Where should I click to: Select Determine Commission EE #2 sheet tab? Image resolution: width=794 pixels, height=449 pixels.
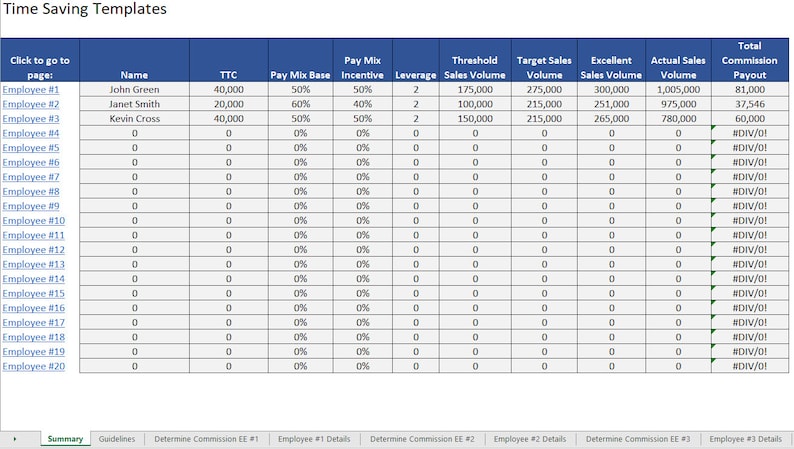(422, 439)
